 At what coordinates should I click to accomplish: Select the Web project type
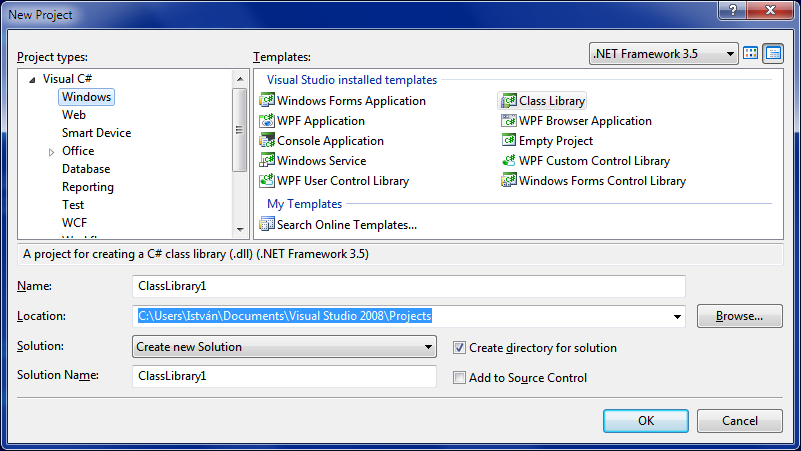[x=74, y=115]
